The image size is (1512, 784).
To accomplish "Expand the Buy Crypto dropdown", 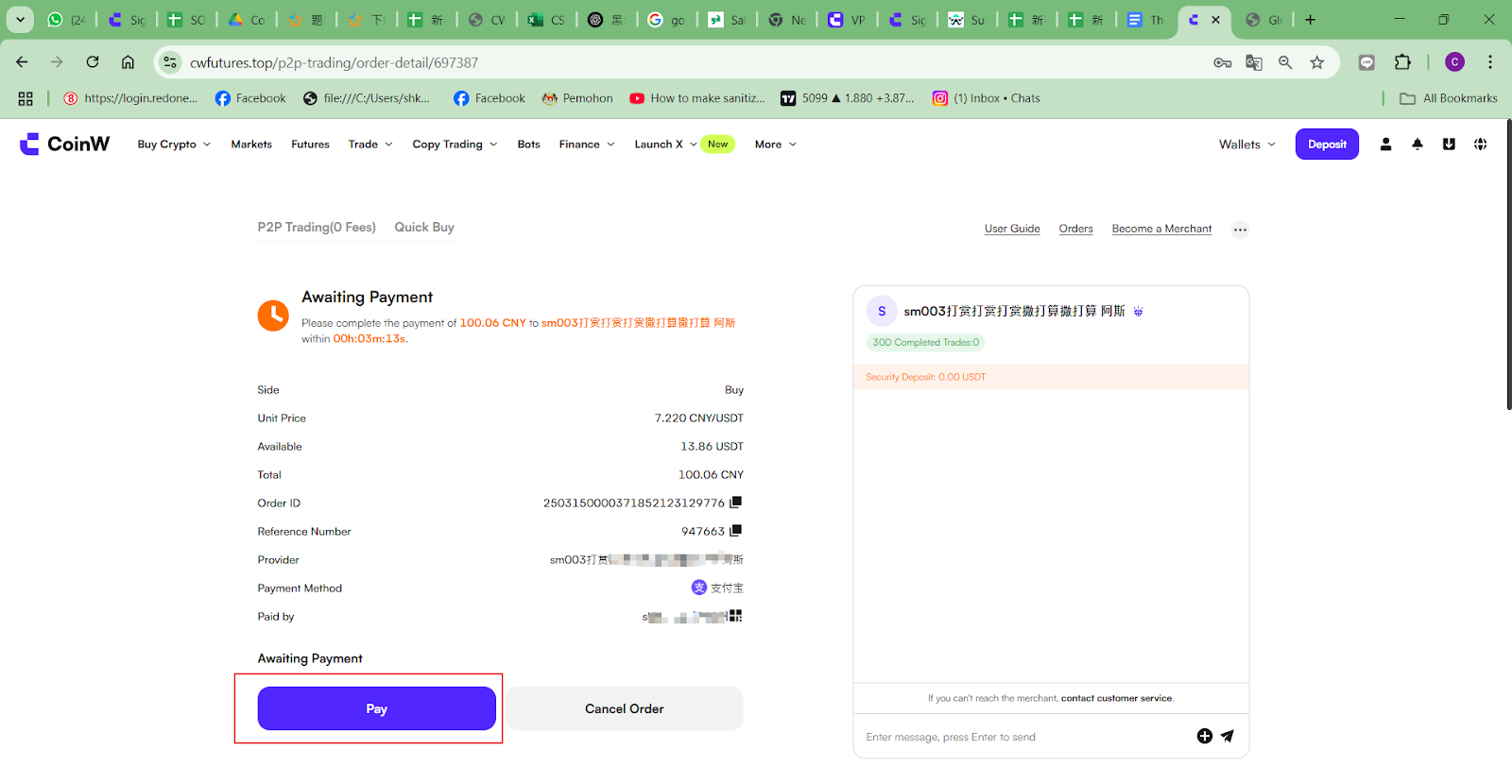I will click(x=174, y=145).
